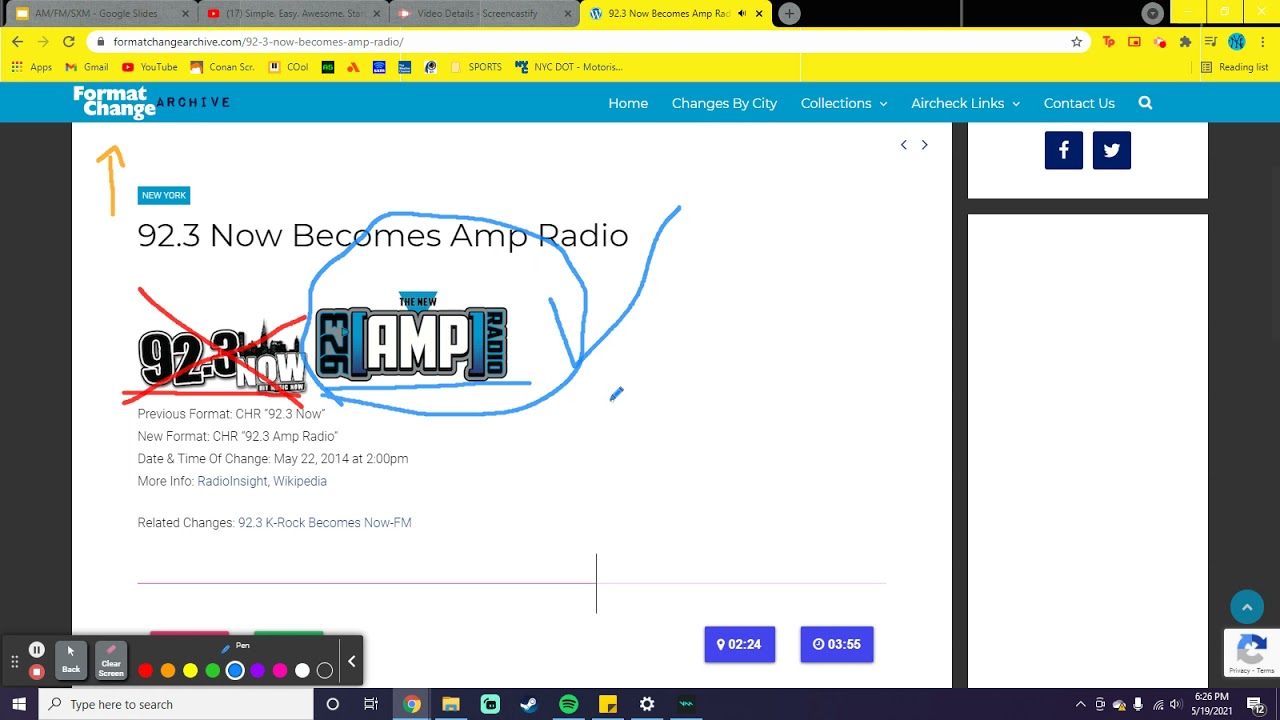Viewport: 1280px width, 720px height.
Task: Open File Explorer from the taskbar
Action: (x=451, y=704)
